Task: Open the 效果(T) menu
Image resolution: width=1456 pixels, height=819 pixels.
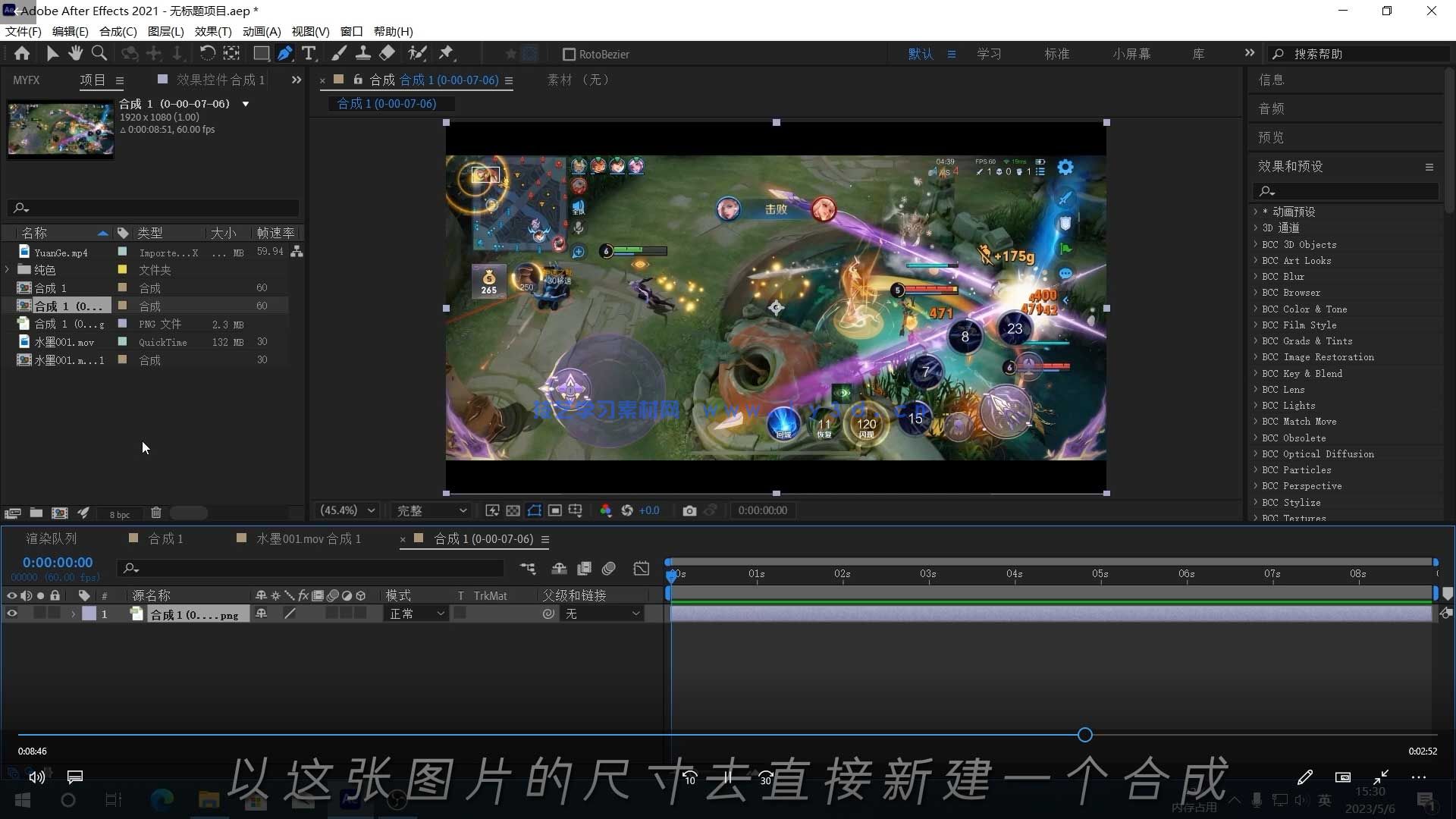Action: (x=212, y=31)
